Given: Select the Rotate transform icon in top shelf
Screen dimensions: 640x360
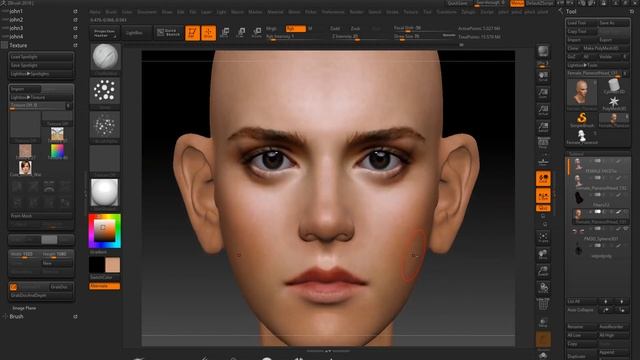Looking at the screenshot, I should pos(257,33).
